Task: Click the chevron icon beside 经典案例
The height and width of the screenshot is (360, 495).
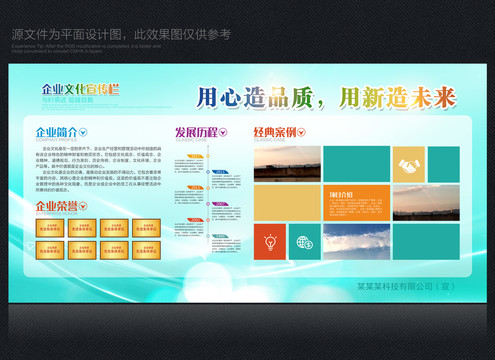Action: (x=301, y=132)
